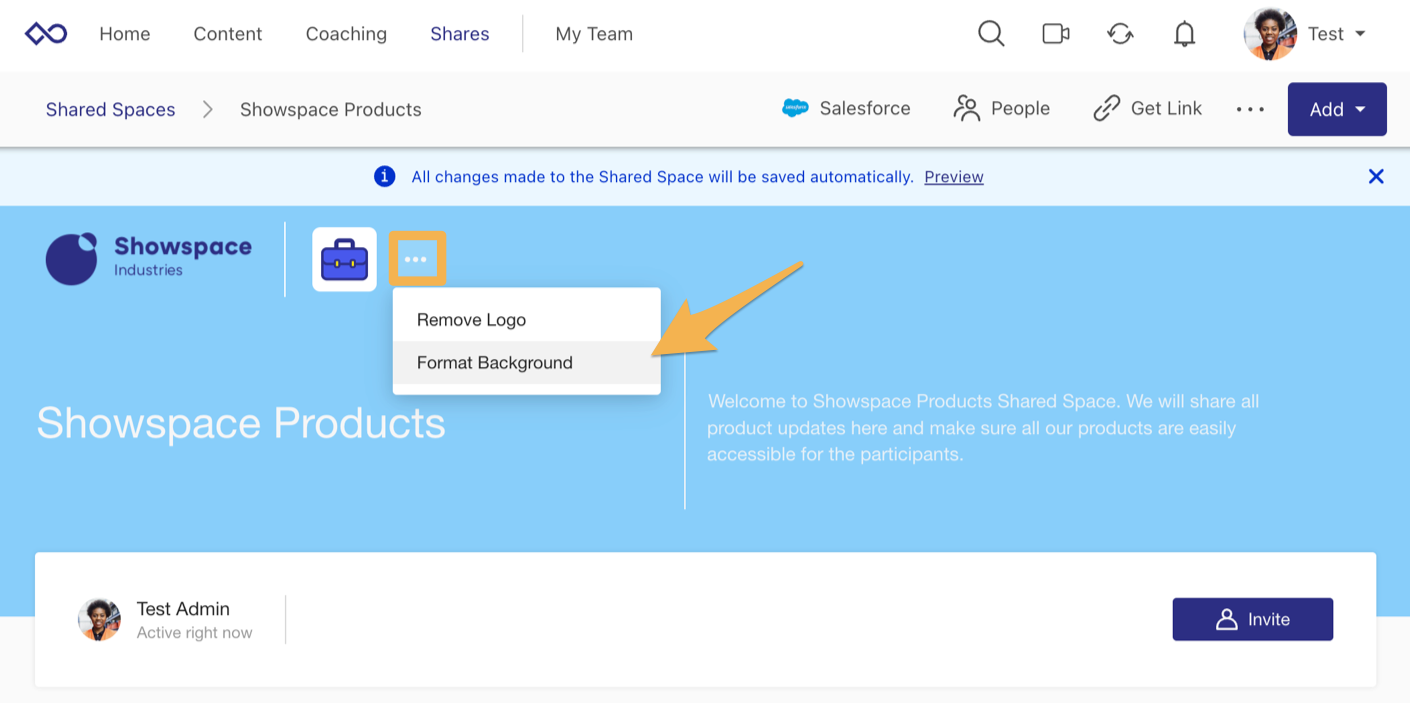
Task: Open the toolbar more options ellipsis
Action: click(x=1250, y=110)
